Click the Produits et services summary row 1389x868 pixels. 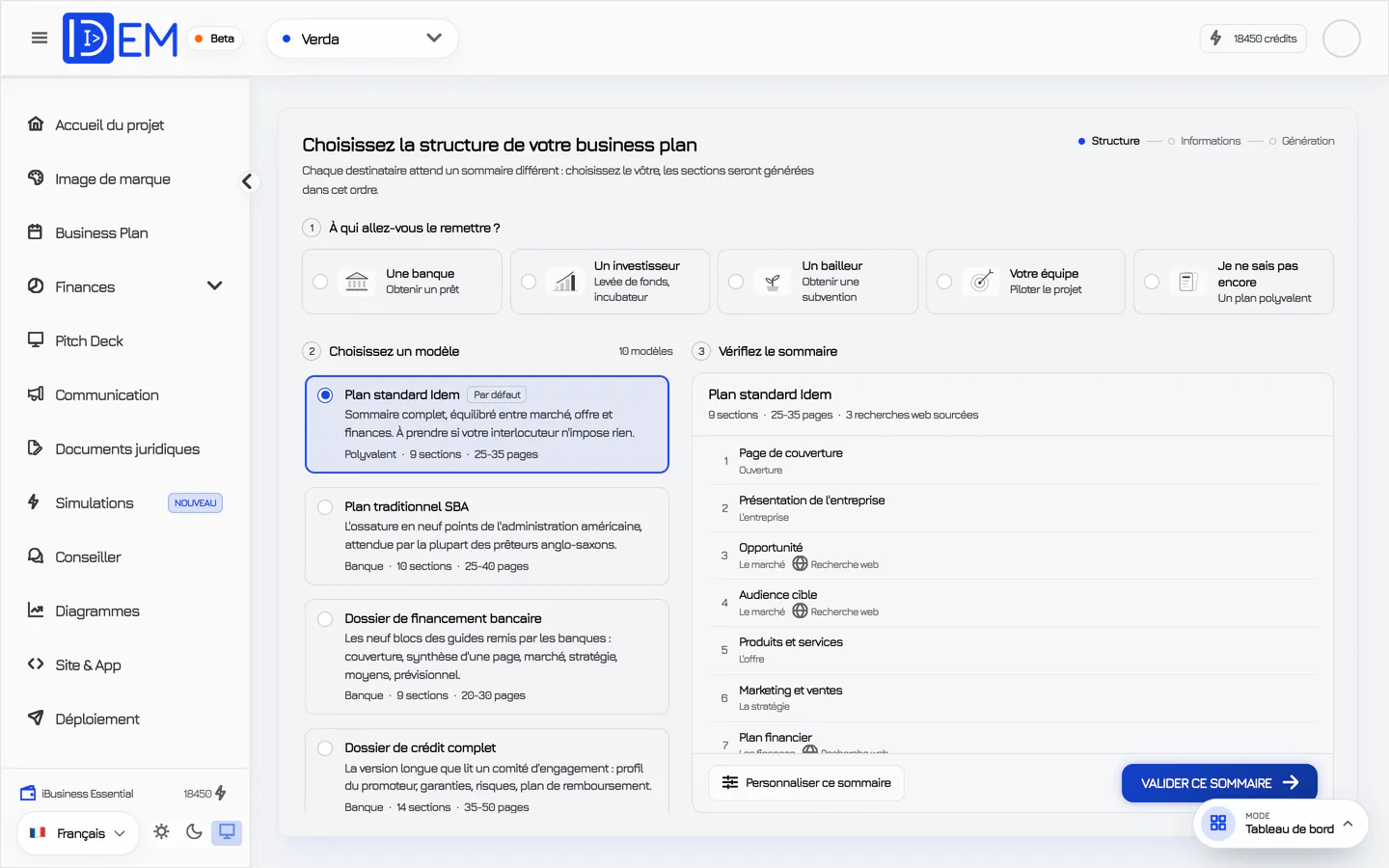[1013, 650]
